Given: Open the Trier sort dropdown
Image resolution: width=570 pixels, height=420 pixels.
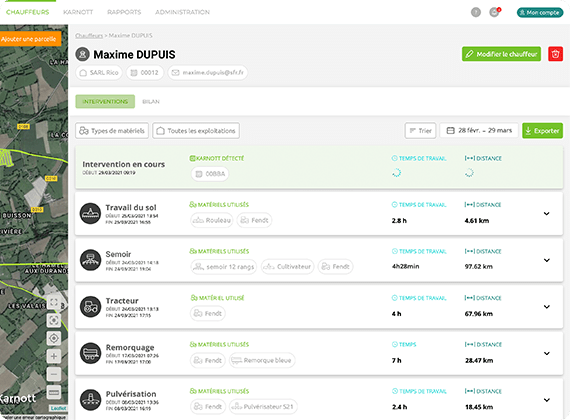Looking at the screenshot, I should (x=420, y=131).
